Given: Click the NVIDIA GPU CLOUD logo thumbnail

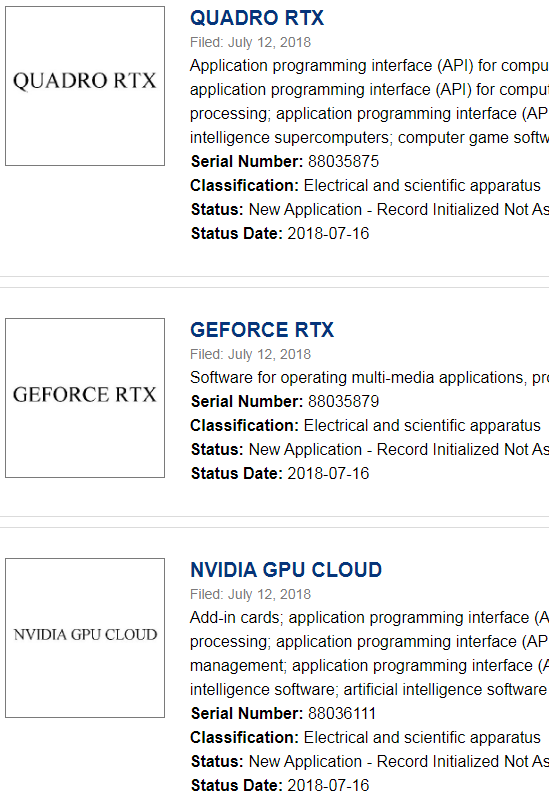Looking at the screenshot, I should (85, 638).
